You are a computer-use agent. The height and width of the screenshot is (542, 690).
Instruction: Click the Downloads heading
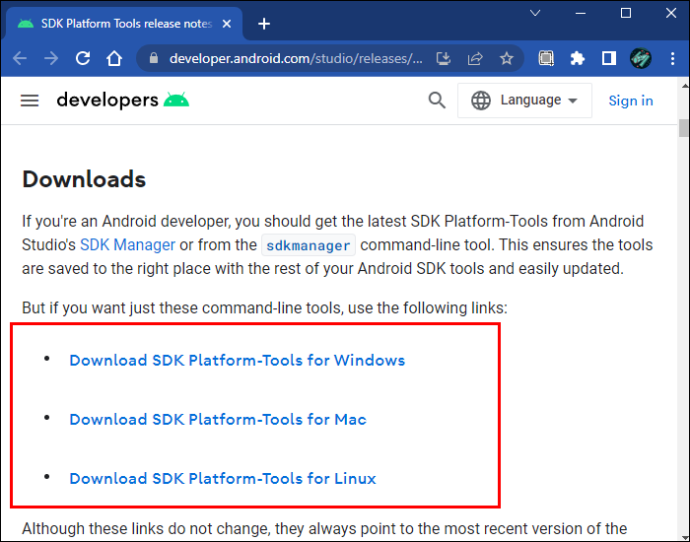coord(84,179)
